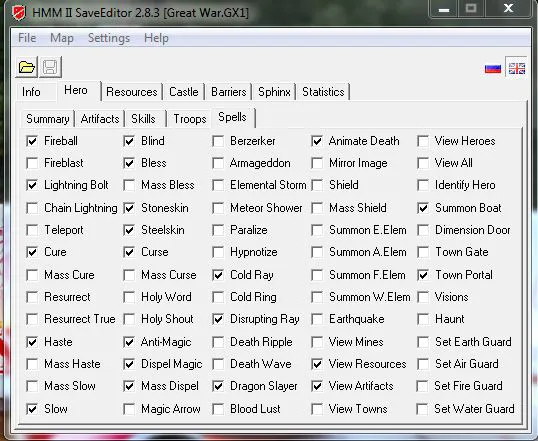Click the floppy disk save icon
Screen dimensions: 538x441
[50, 67]
